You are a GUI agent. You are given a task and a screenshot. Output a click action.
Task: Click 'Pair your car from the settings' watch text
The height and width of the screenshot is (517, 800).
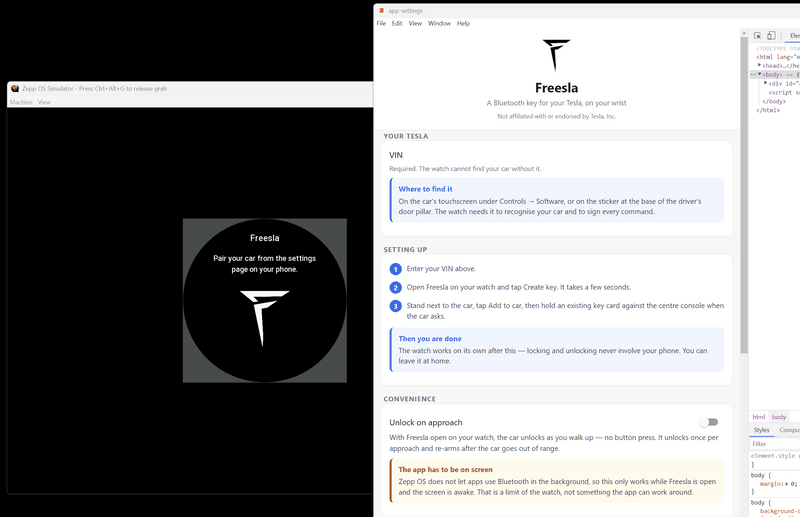click(x=264, y=264)
